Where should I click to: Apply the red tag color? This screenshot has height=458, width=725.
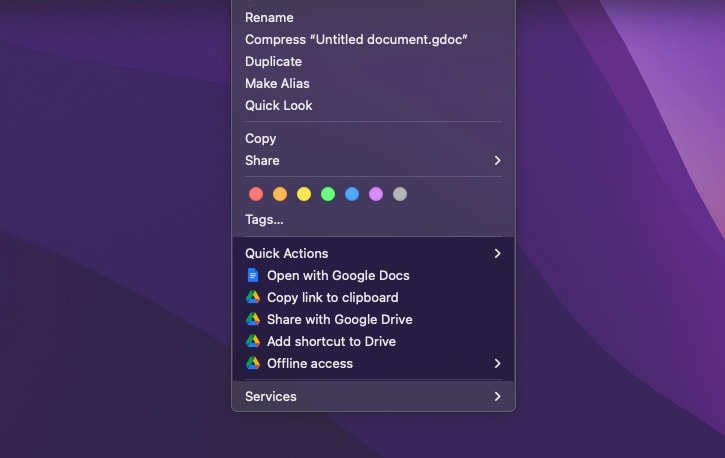click(x=256, y=194)
